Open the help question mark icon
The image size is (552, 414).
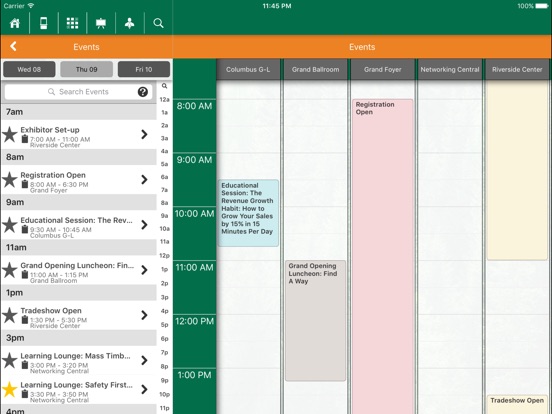(143, 92)
